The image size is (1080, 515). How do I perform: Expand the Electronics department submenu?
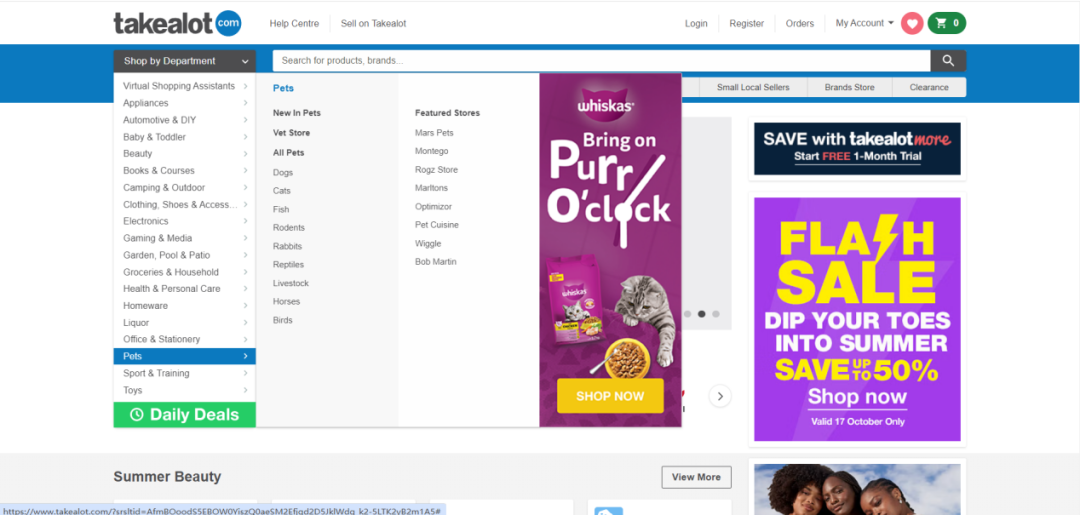click(x=185, y=221)
